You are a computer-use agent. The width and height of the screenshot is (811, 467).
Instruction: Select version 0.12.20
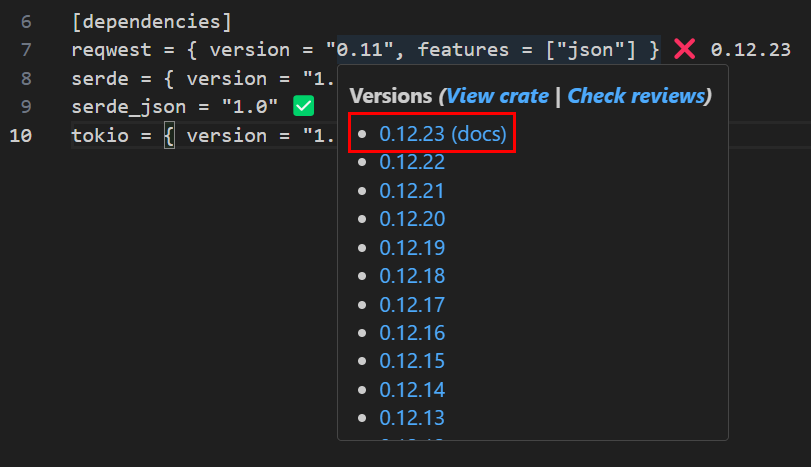coord(412,219)
